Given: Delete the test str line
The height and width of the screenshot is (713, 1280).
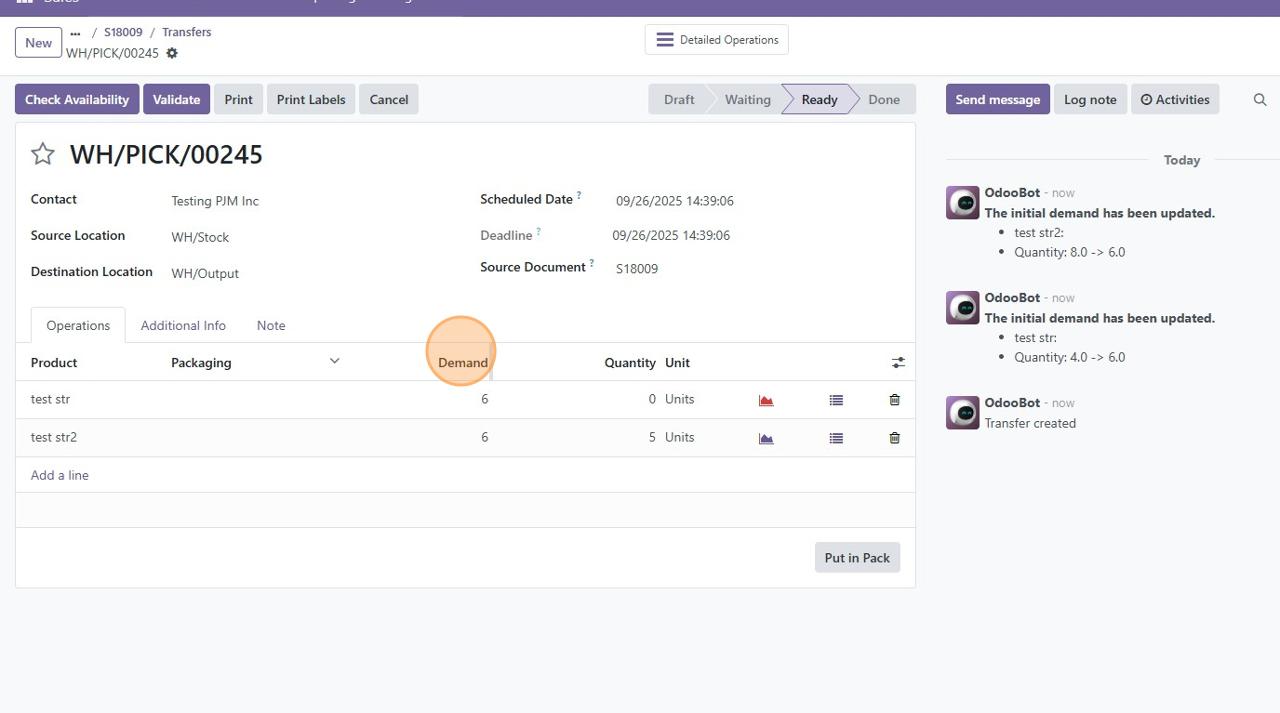Looking at the screenshot, I should [x=894, y=400].
